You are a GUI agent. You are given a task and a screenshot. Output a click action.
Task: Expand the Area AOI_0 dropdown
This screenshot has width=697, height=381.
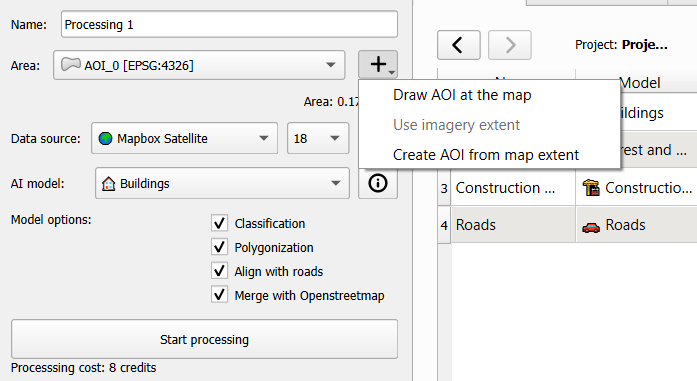(199, 65)
